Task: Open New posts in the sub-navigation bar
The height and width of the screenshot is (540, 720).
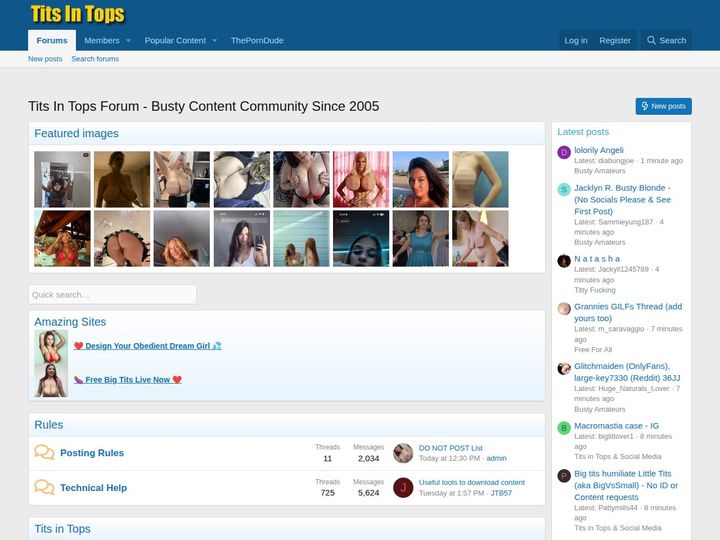Action: pyautogui.click(x=45, y=59)
